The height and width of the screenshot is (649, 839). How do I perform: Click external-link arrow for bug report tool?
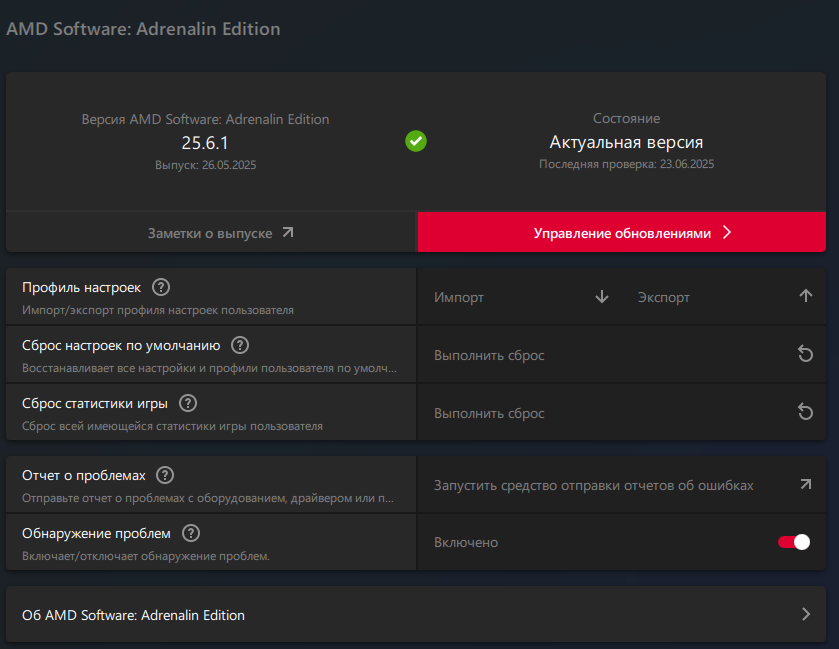806,484
